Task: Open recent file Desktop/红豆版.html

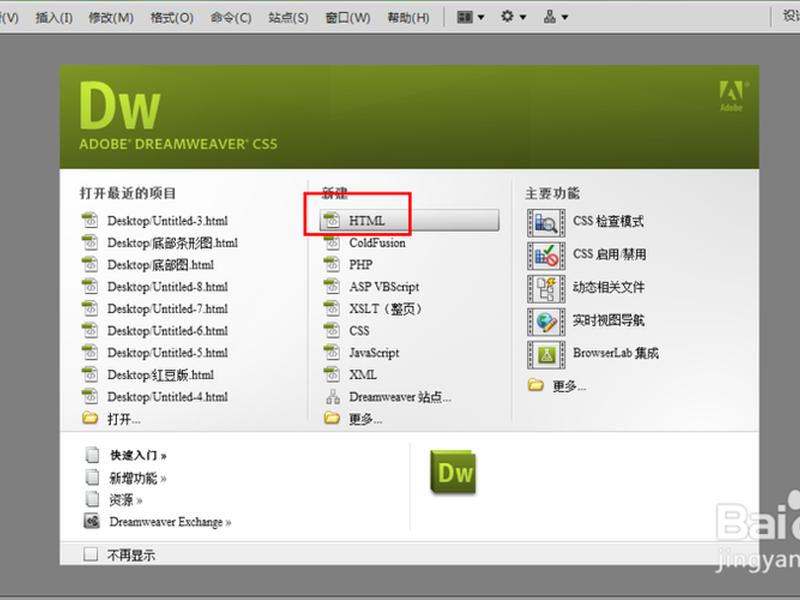Action: coord(160,375)
